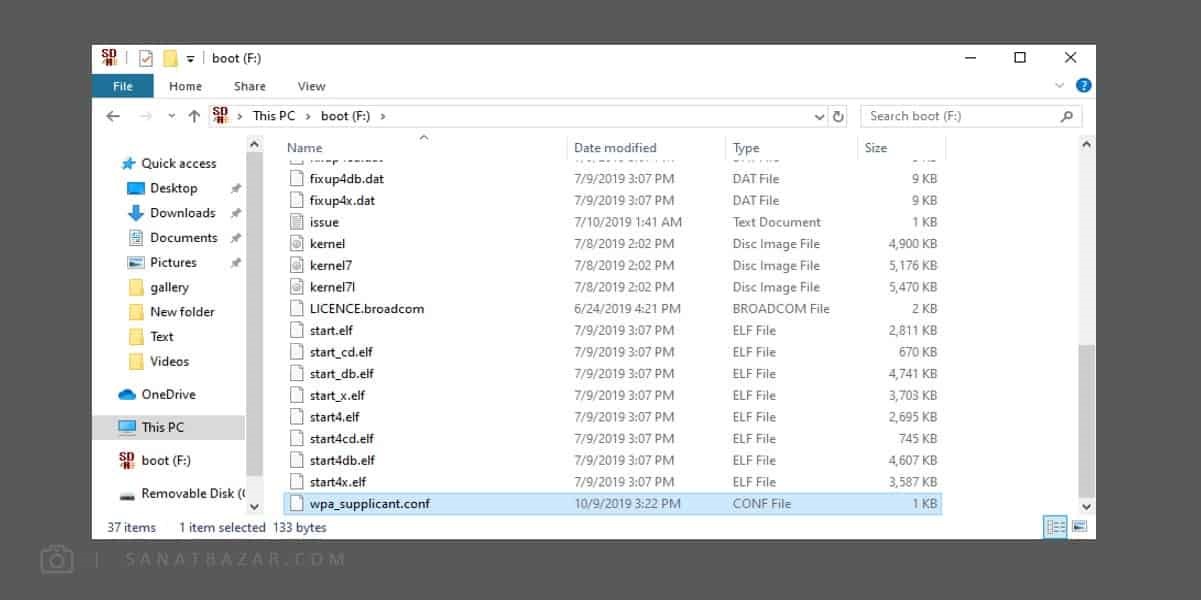Select This PC in the navigation pane
The height and width of the screenshot is (600, 1201).
(162, 427)
